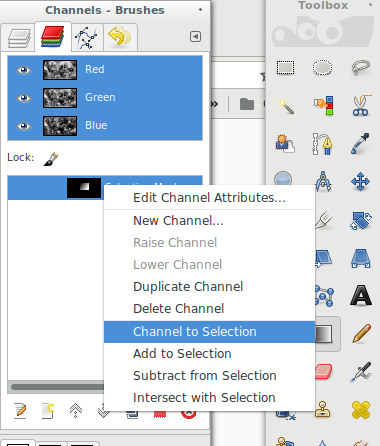This screenshot has height=446, width=380.
Task: Select the Perspective tool
Action: click(x=361, y=258)
